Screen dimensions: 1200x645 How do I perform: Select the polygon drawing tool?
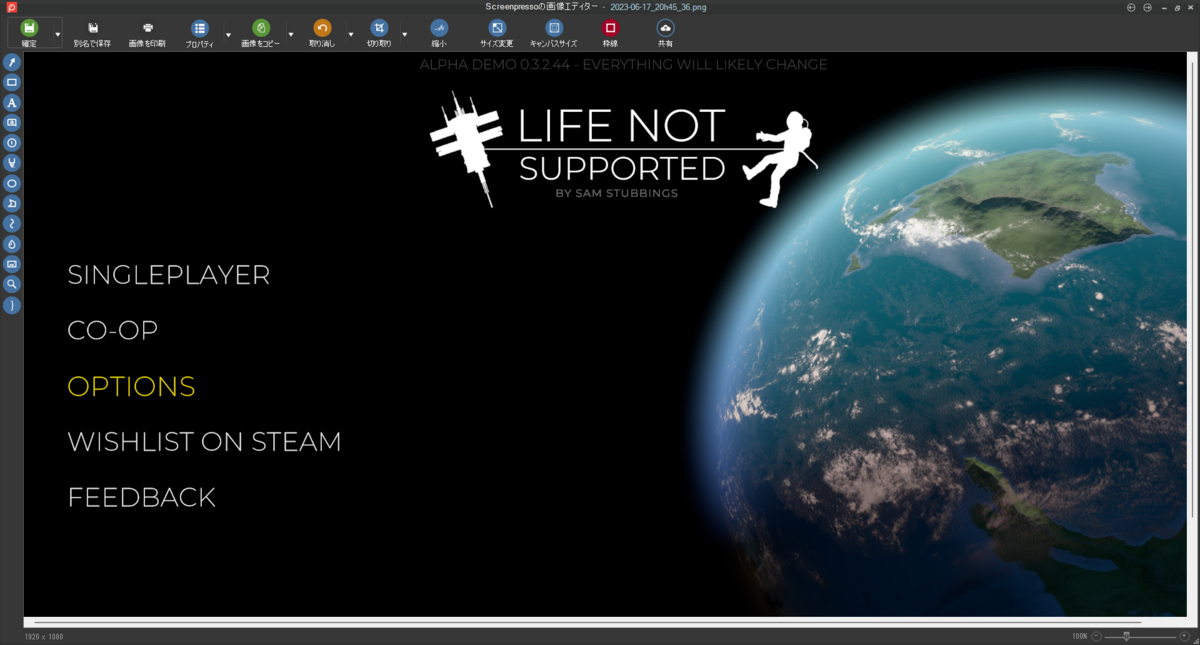pyautogui.click(x=12, y=203)
